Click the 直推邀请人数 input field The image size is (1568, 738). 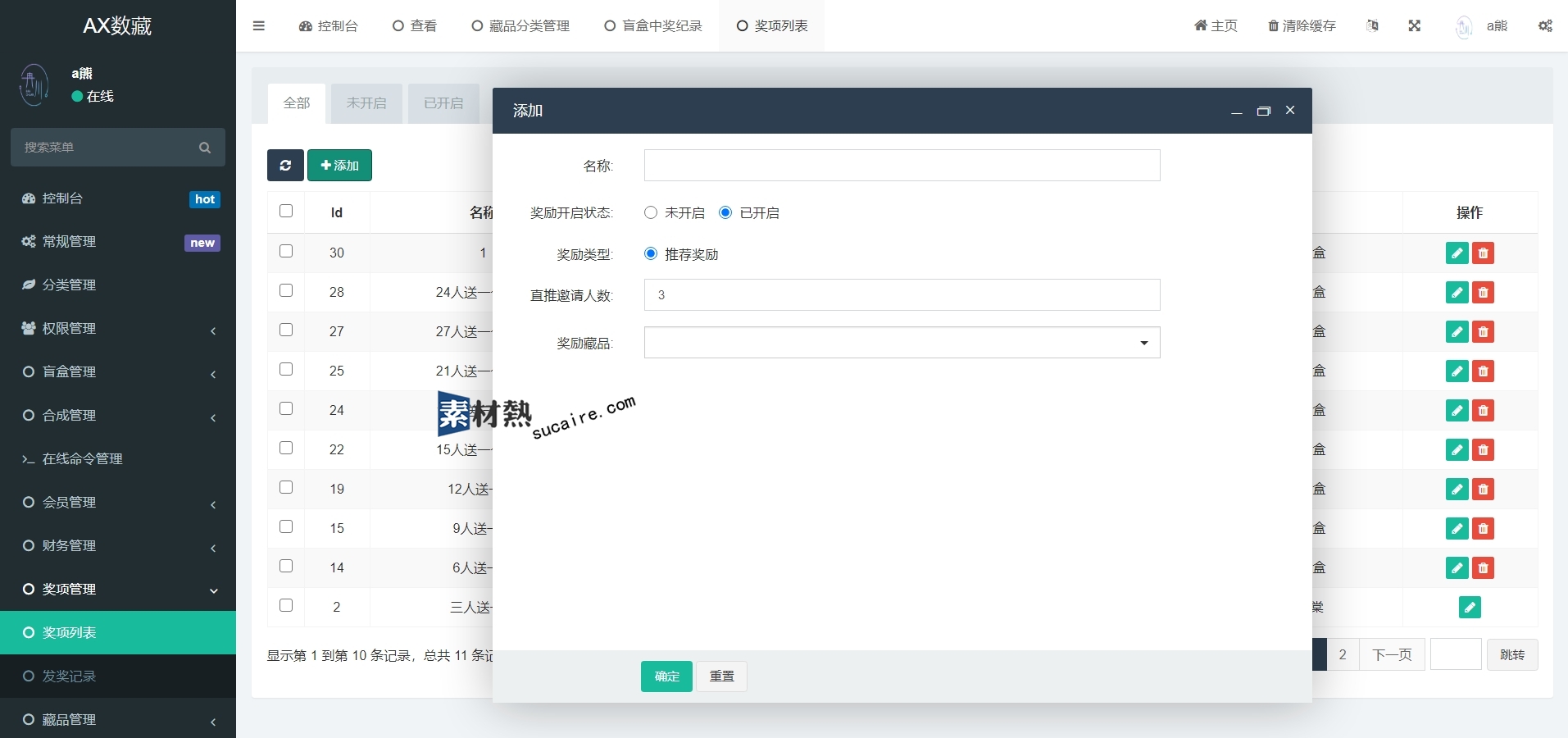tap(902, 295)
